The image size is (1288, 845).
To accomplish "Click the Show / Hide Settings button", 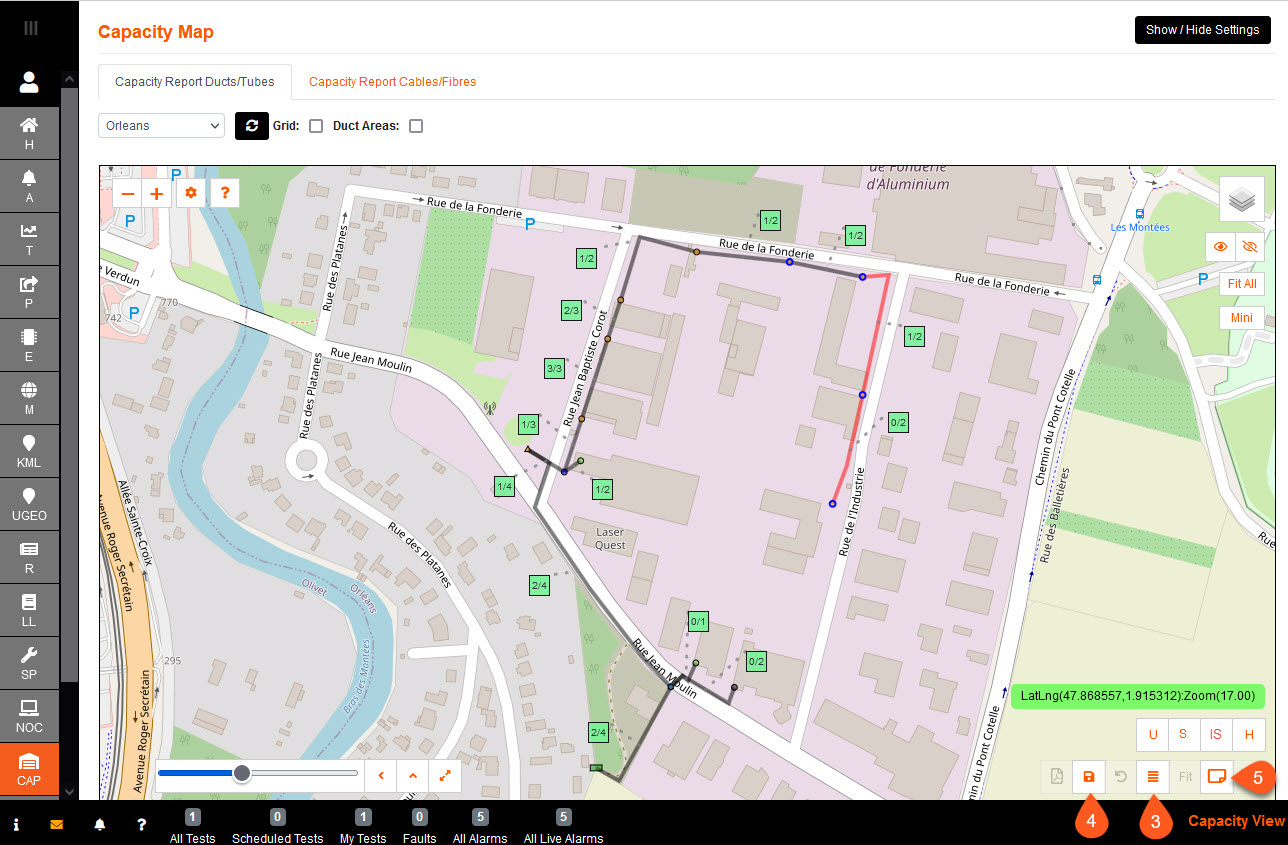I will pos(1202,30).
